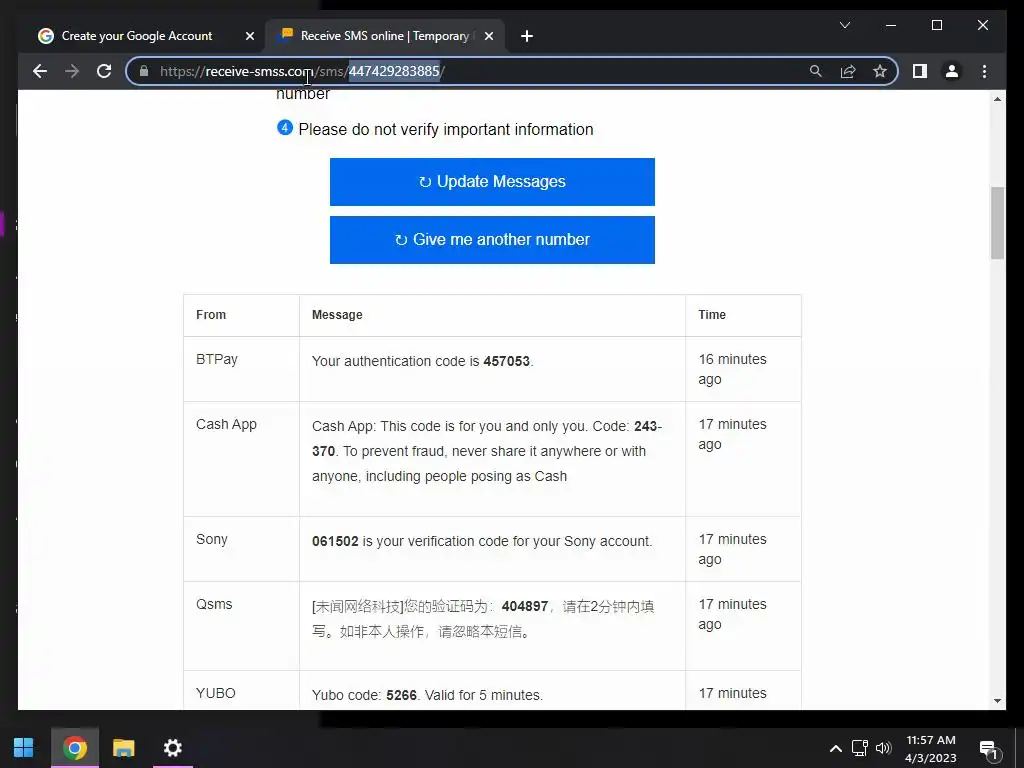Click the Sony sender cell

click(x=241, y=549)
